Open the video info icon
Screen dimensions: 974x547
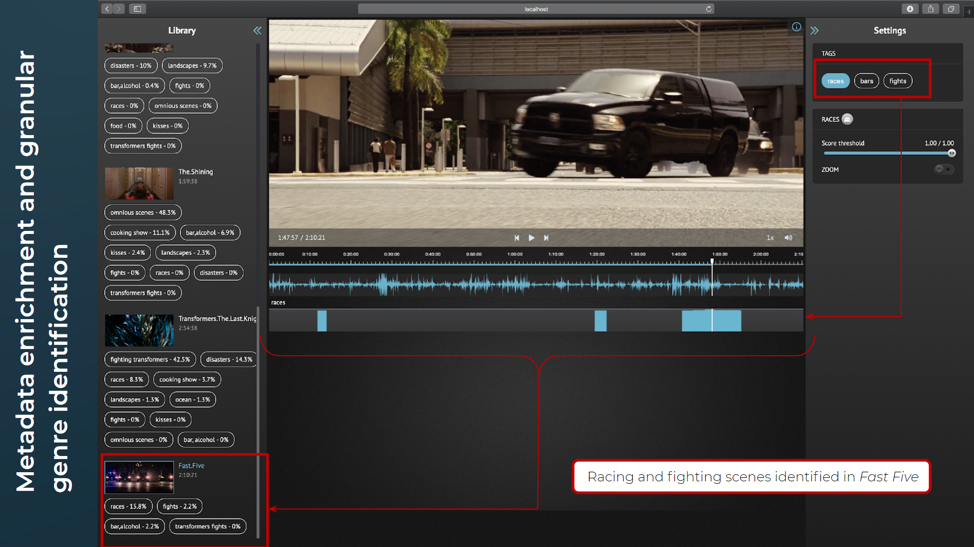[x=796, y=27]
